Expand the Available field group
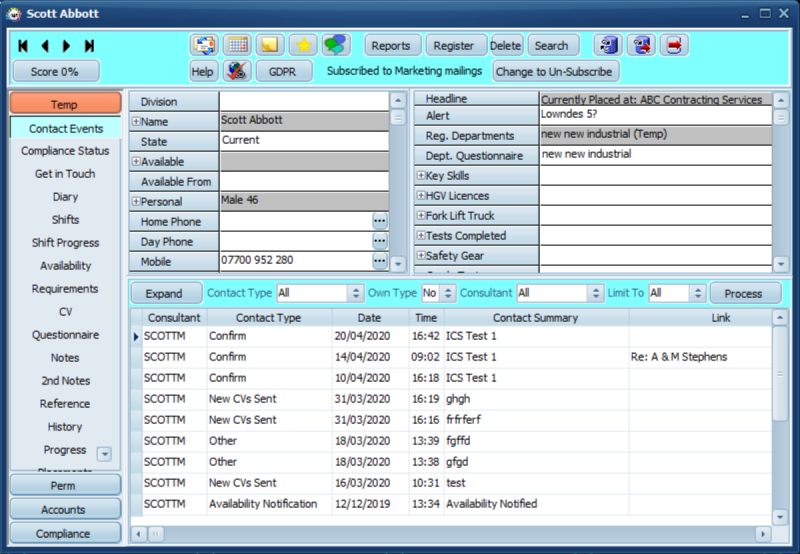This screenshot has width=800, height=554. point(136,161)
